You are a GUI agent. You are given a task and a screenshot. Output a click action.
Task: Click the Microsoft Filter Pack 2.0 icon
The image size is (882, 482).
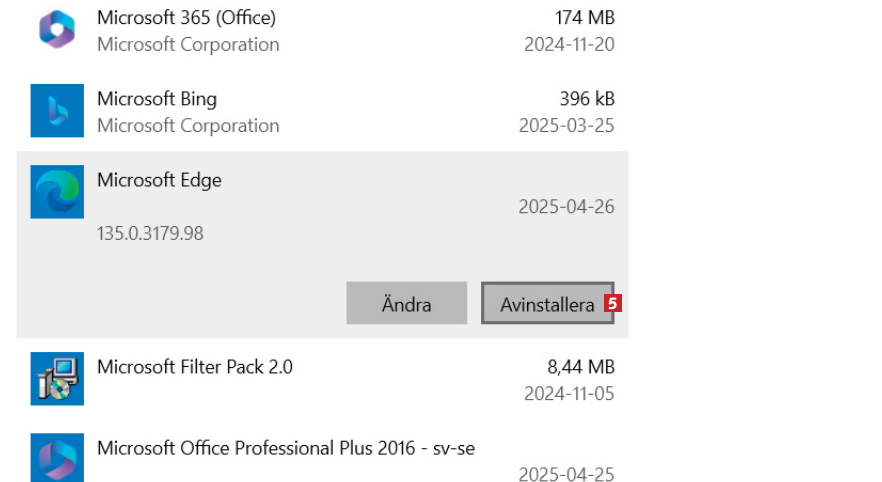[x=57, y=378]
